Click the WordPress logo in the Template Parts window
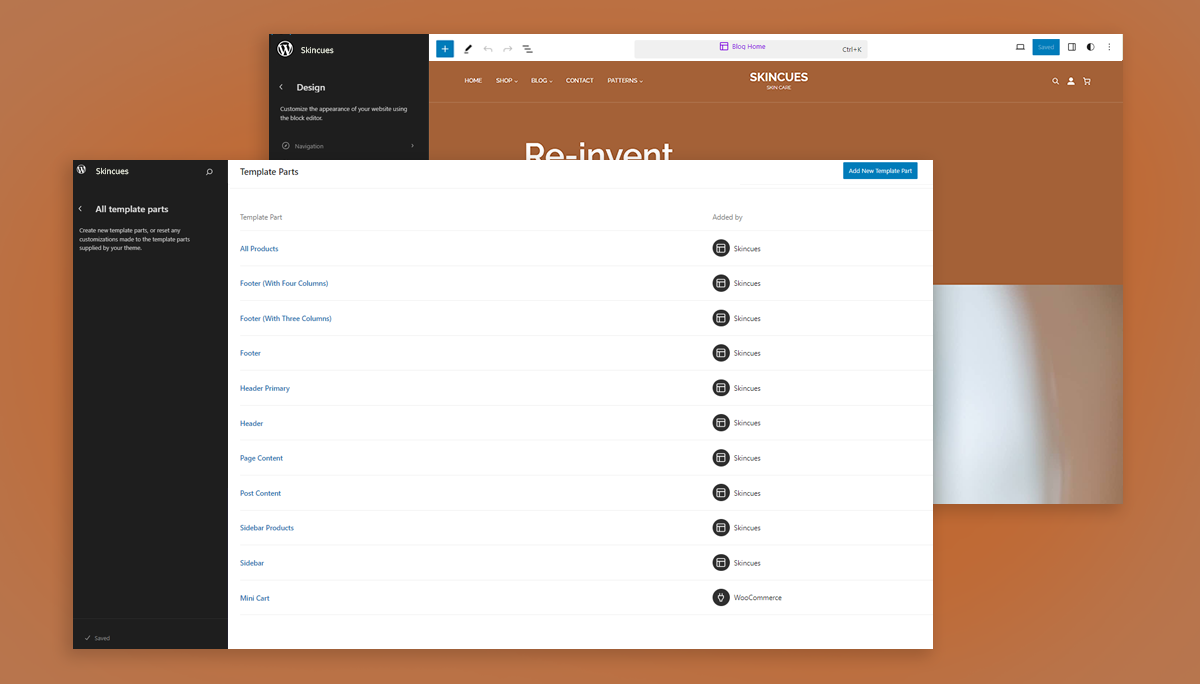 pyautogui.click(x=81, y=169)
